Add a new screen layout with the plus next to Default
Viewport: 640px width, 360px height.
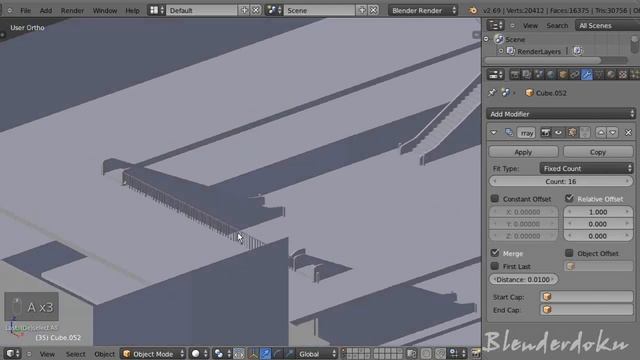(x=244, y=10)
